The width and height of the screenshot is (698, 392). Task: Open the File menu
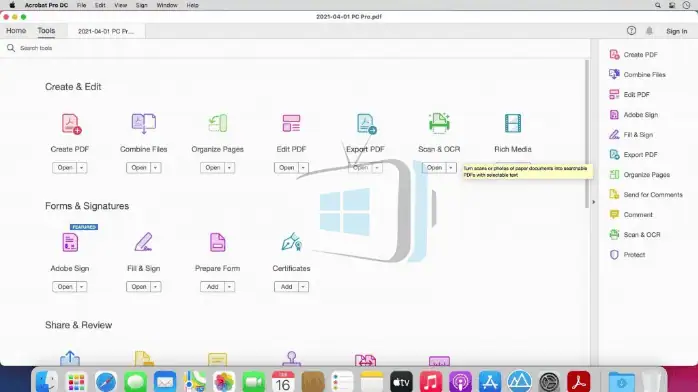click(81, 5)
